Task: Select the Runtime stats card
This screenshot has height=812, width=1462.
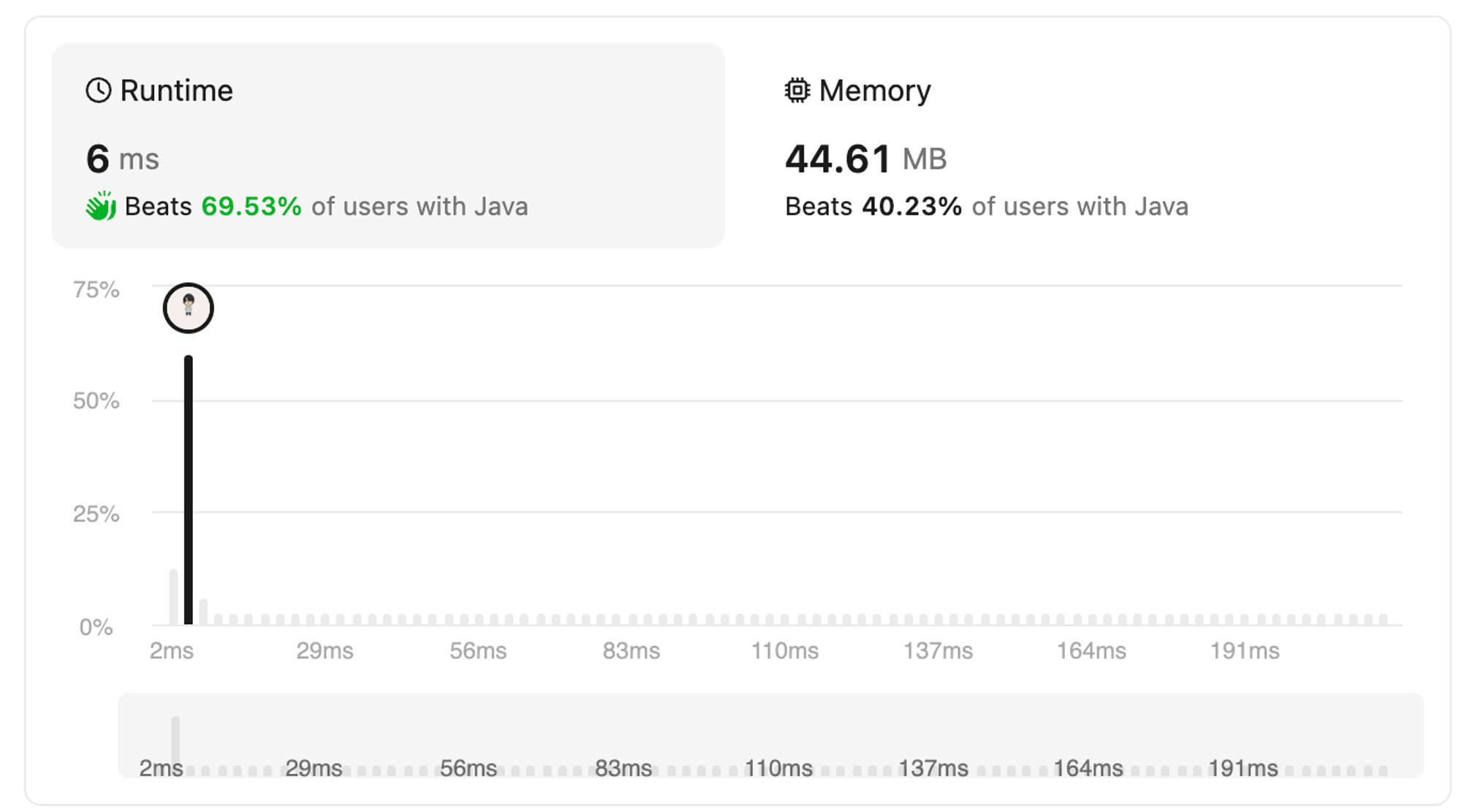Action: coord(388,145)
